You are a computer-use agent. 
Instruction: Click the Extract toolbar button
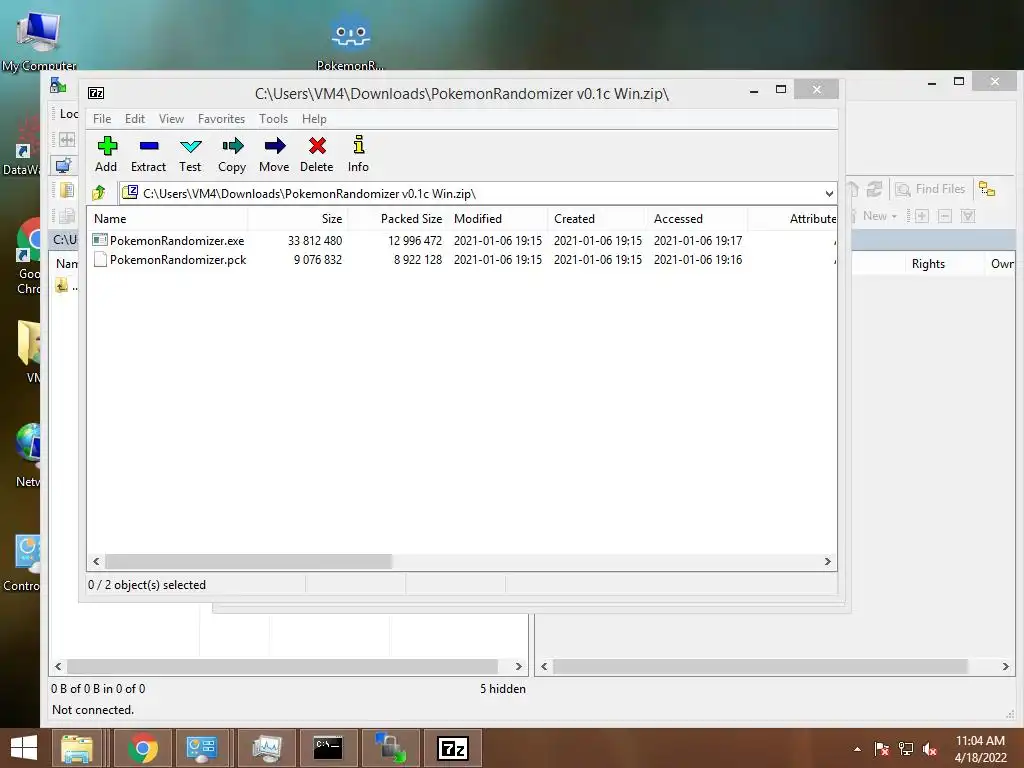148,154
